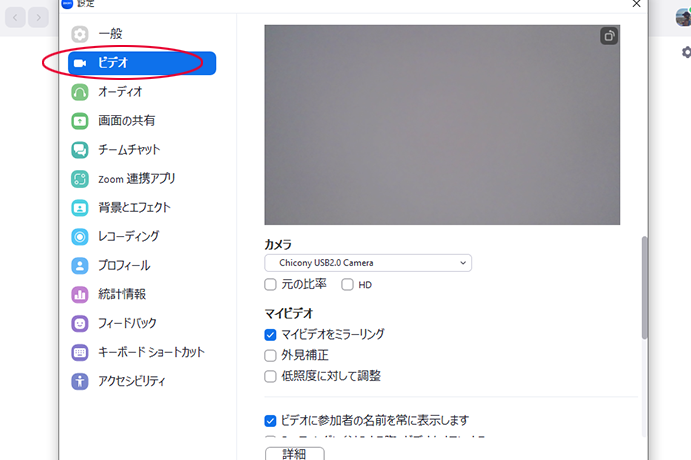Go forward with right arrow in background window
This screenshot has width=691, height=460.
38,18
